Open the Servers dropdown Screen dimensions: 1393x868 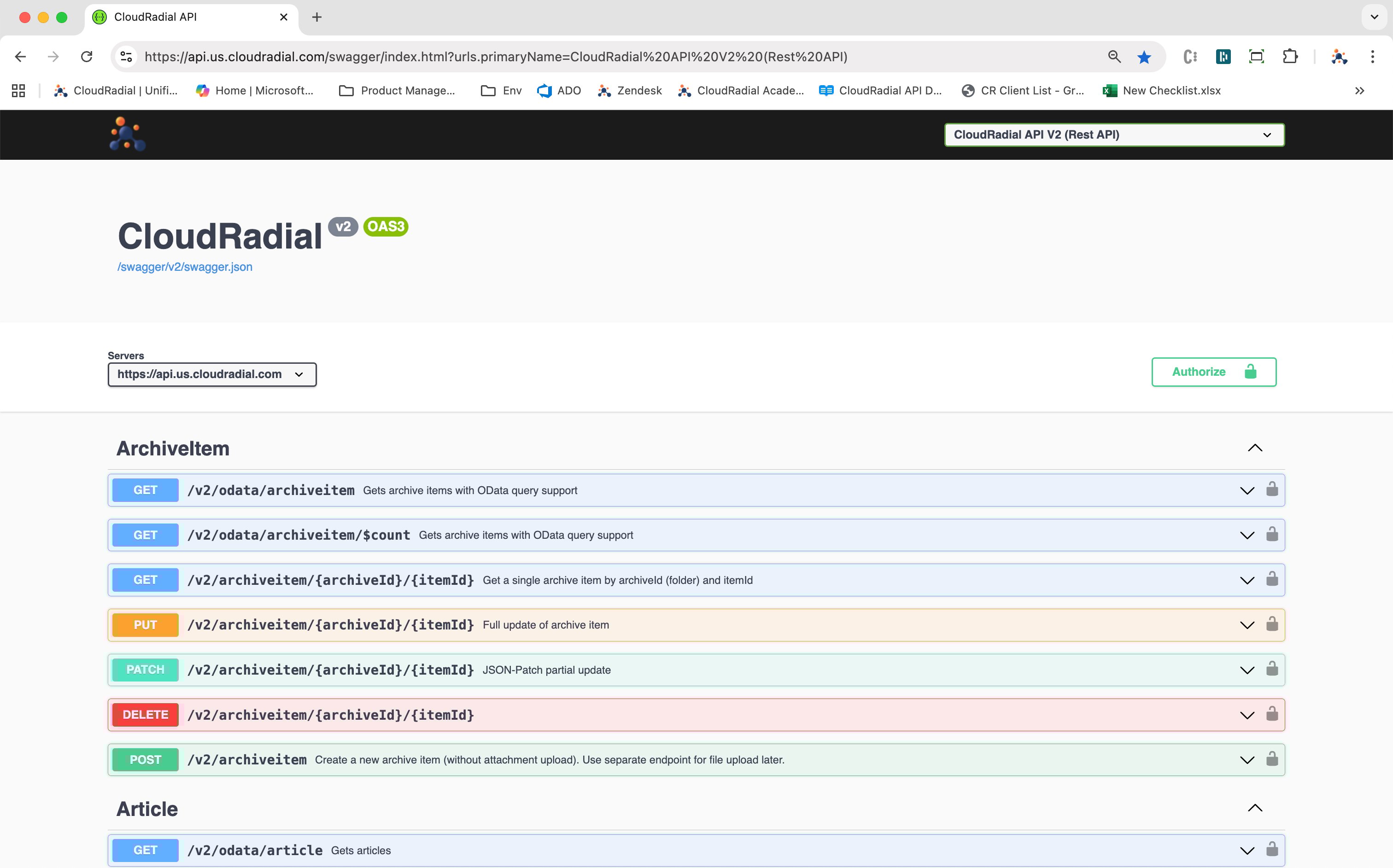pyautogui.click(x=212, y=374)
